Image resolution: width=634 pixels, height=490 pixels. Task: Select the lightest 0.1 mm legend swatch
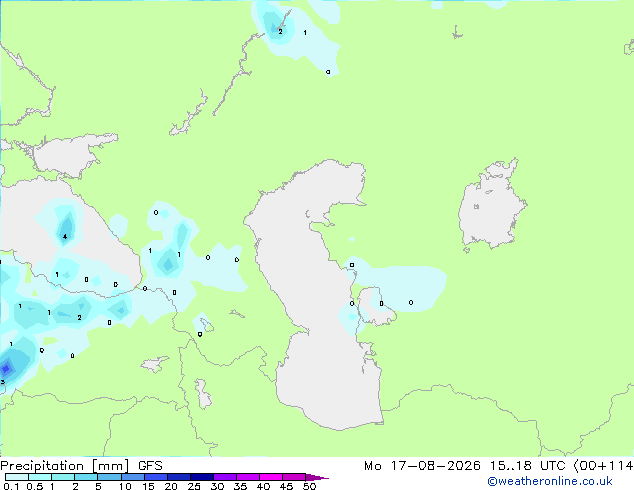point(17,477)
